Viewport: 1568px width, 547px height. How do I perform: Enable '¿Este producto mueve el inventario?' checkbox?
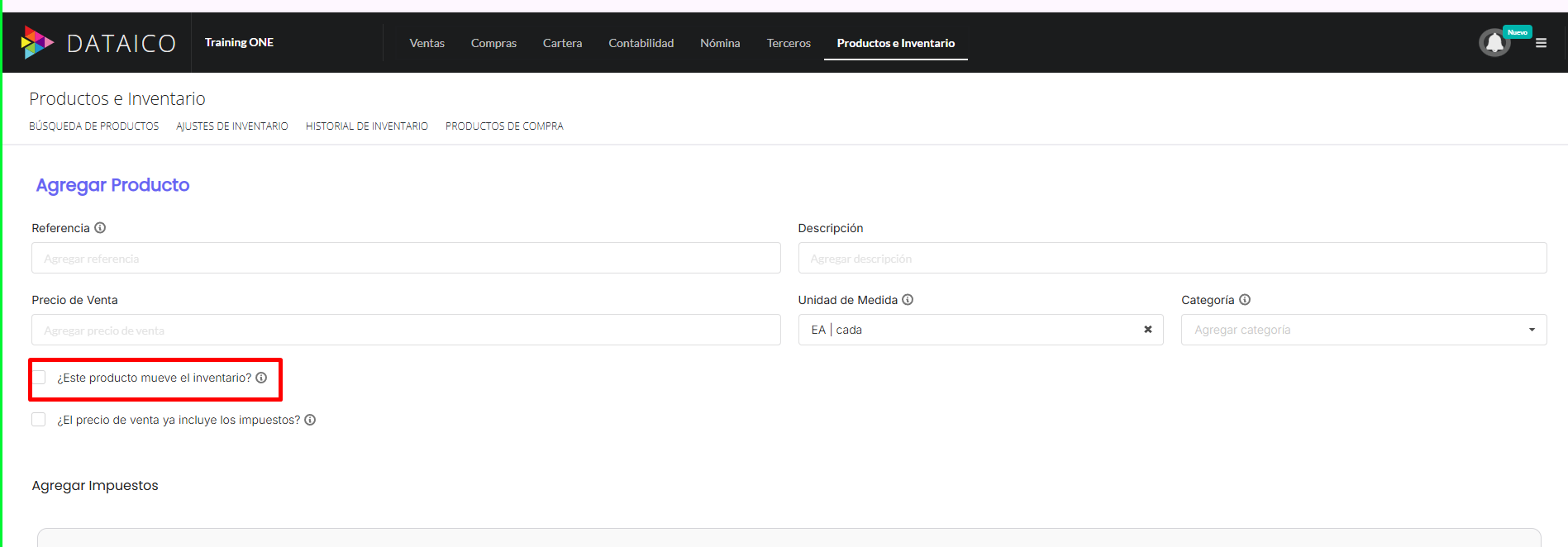39,378
